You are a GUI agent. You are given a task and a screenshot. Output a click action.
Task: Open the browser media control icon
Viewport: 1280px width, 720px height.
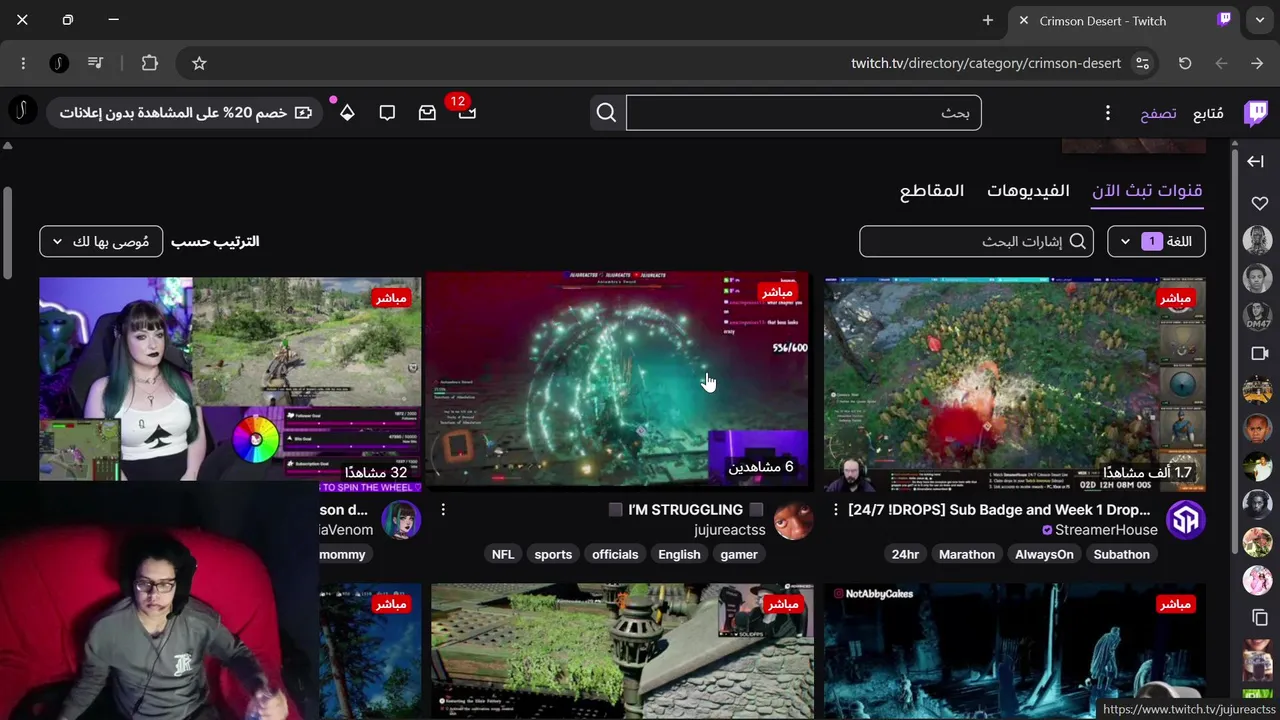pyautogui.click(x=95, y=63)
